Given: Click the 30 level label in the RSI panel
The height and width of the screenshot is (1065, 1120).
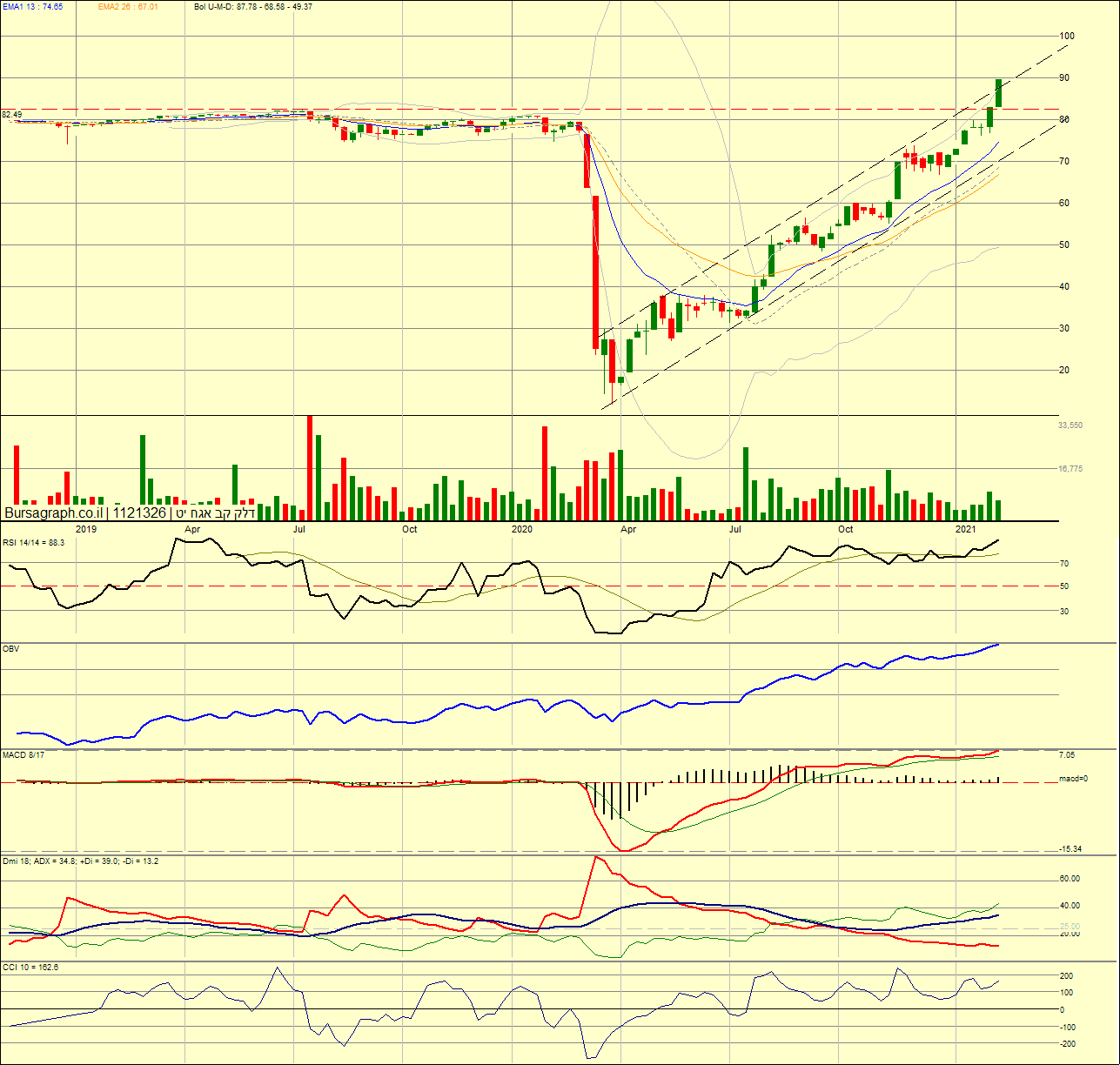Looking at the screenshot, I should (x=1064, y=612).
